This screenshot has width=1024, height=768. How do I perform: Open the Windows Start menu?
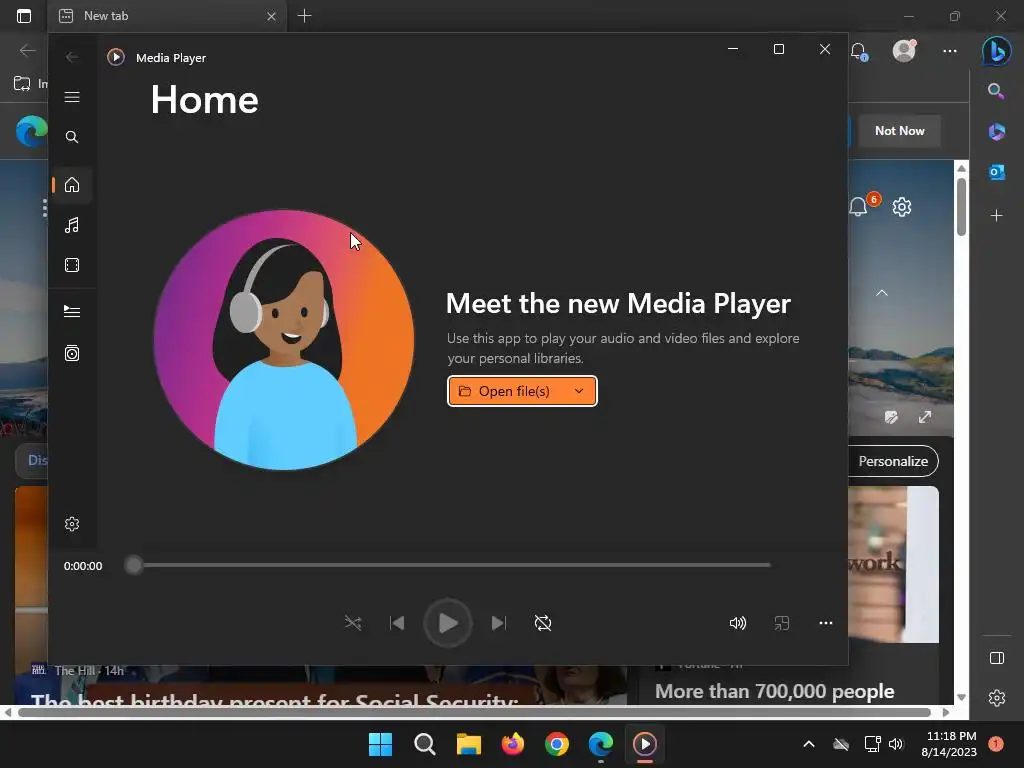[x=380, y=744]
